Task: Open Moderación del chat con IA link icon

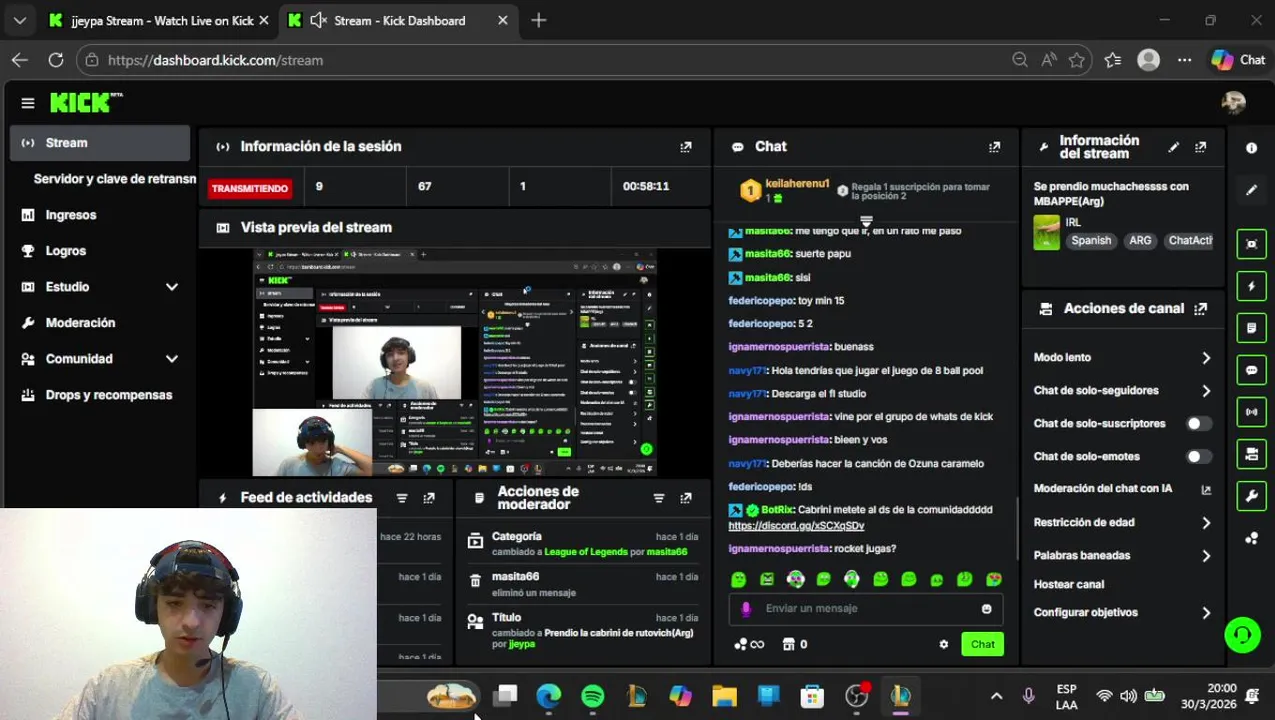Action: coord(1206,489)
